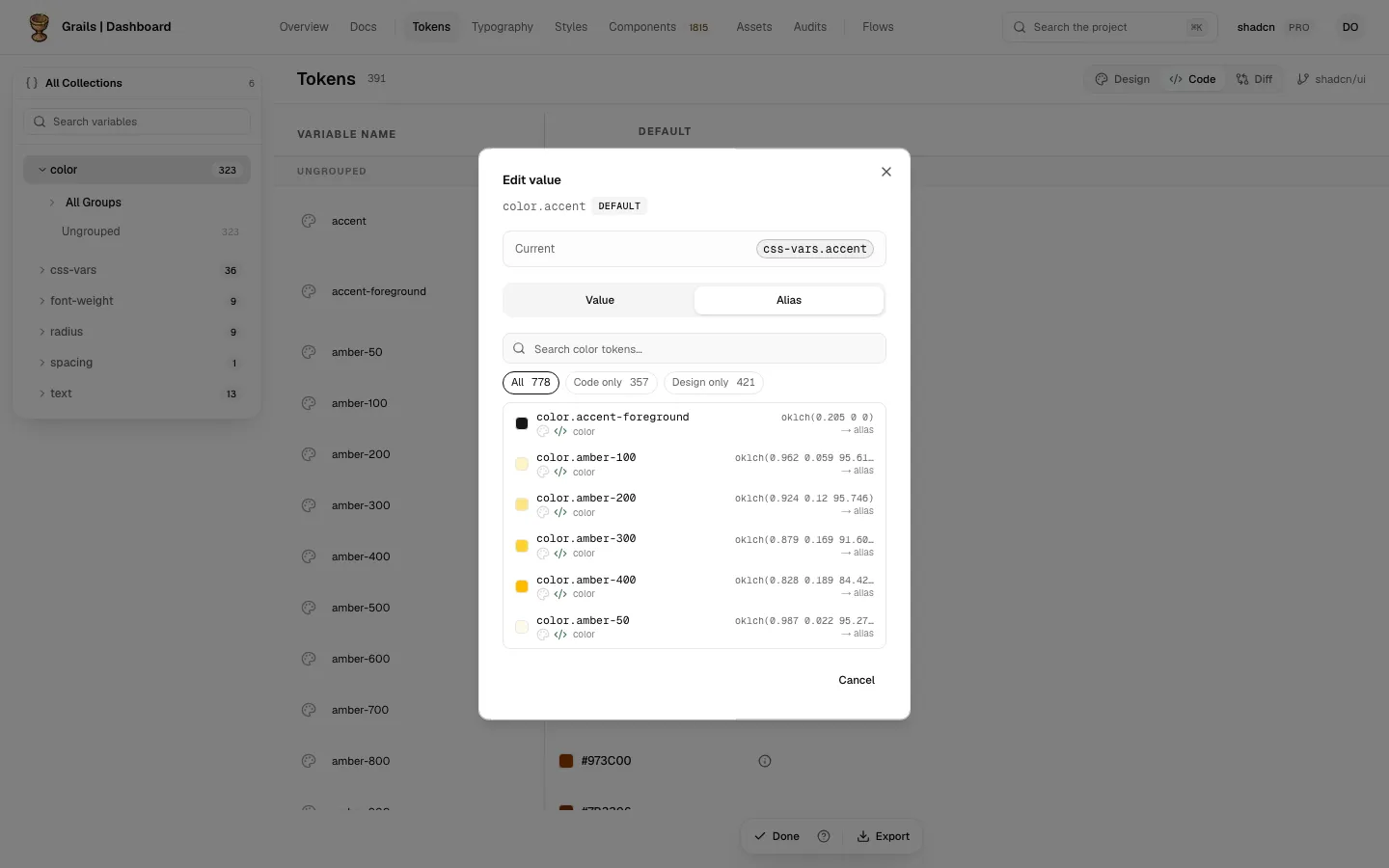Click the palette icon beside amber-400 row
This screenshot has height=868, width=1389.
(309, 556)
